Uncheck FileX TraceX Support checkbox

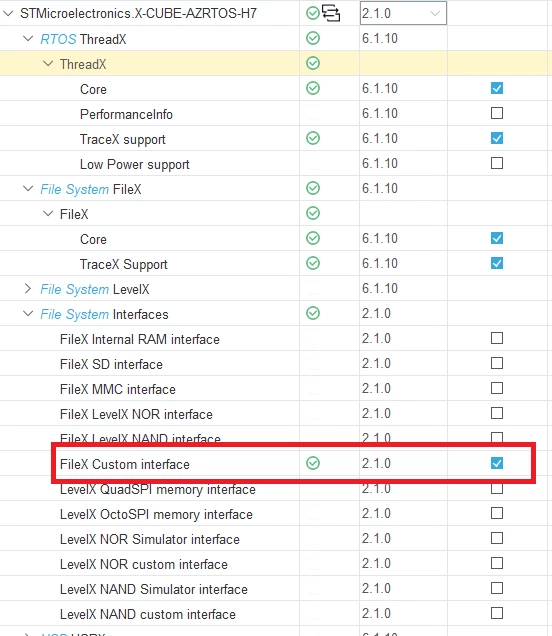(x=497, y=263)
